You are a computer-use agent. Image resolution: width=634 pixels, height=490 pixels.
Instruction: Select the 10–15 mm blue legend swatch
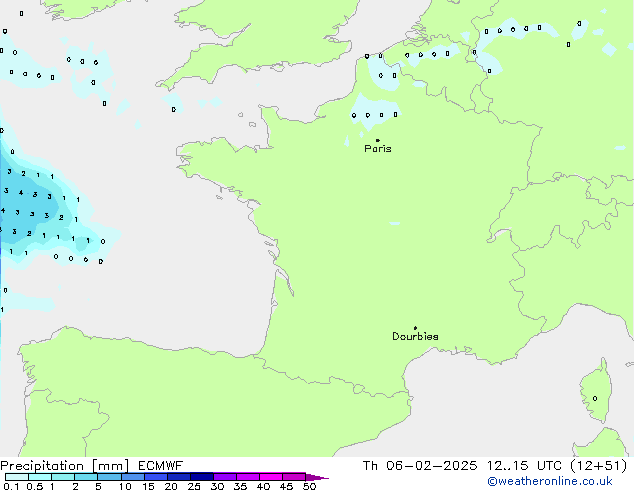click(x=132, y=477)
